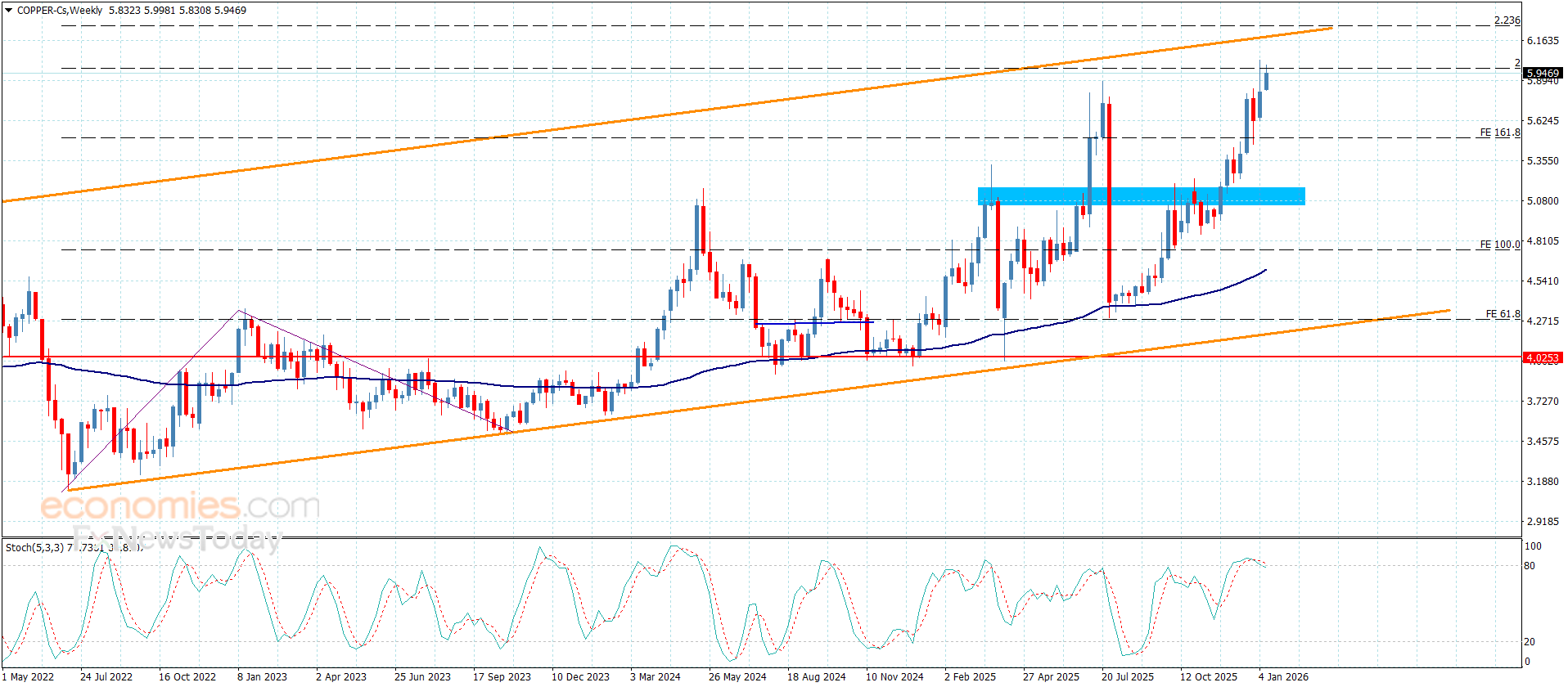Click the stochastic 80 level label
This screenshot has width=1568, height=687.
1530,566
